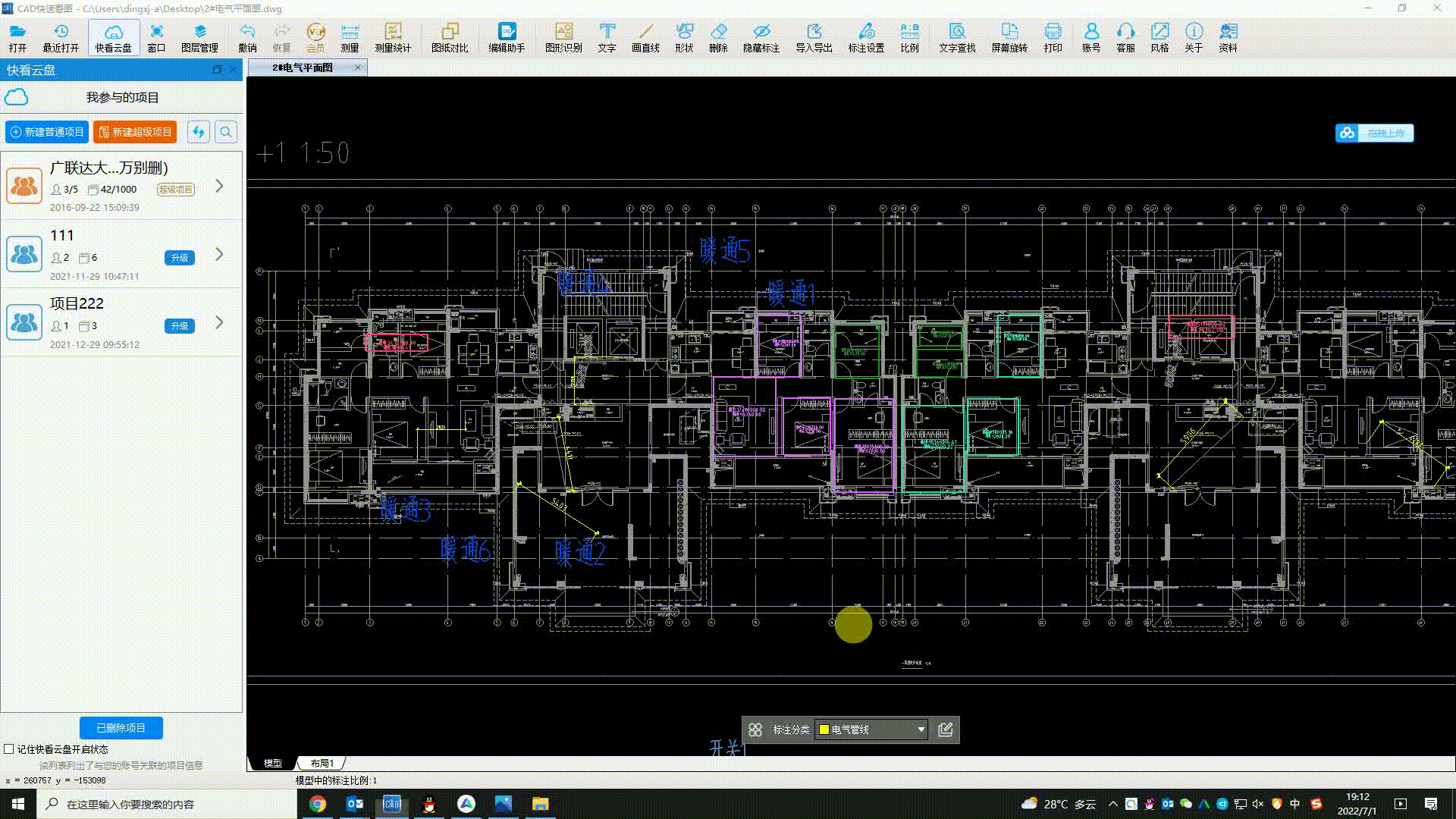
Task: Open the 账号 account icon
Action: 1091,37
